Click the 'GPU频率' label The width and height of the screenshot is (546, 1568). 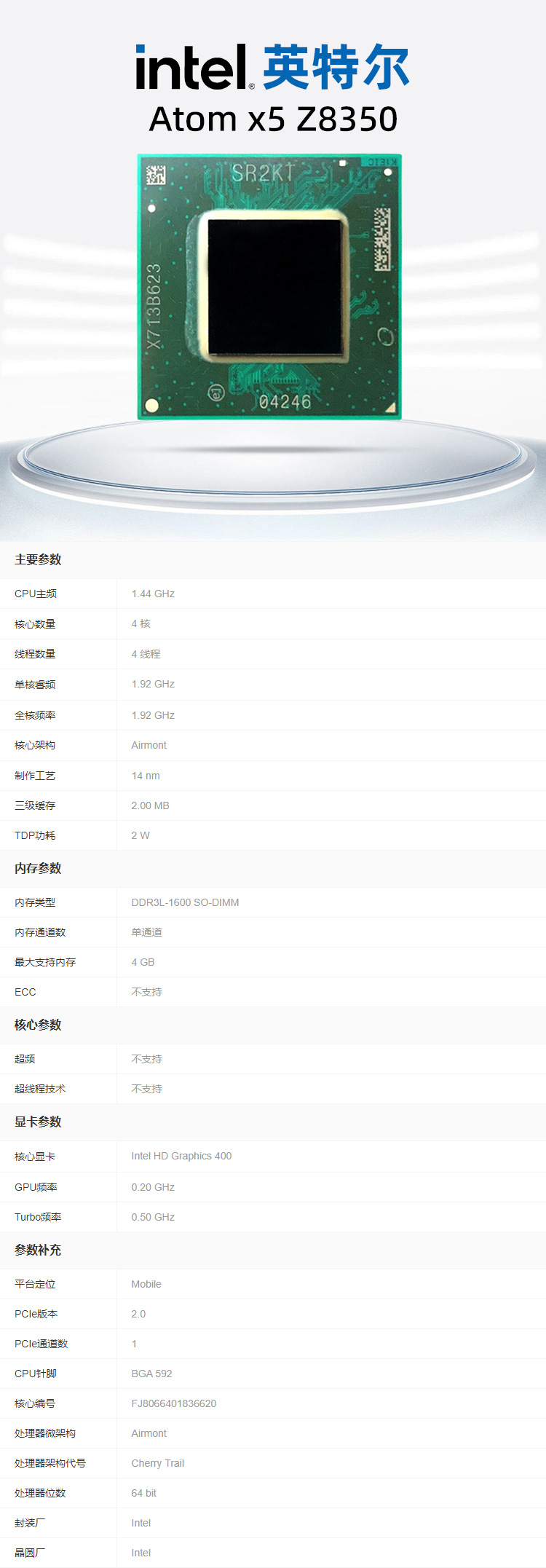(36, 1187)
